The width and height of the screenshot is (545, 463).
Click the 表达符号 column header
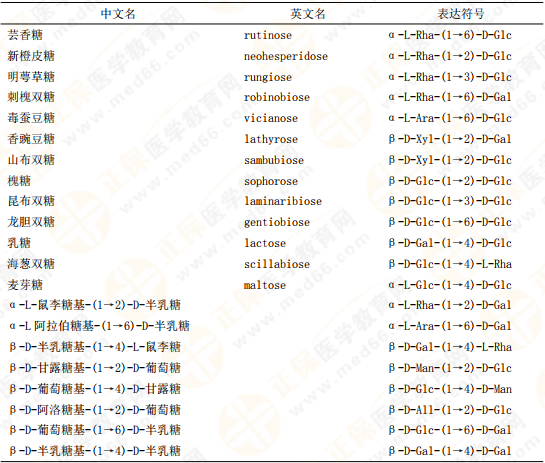[x=461, y=14]
